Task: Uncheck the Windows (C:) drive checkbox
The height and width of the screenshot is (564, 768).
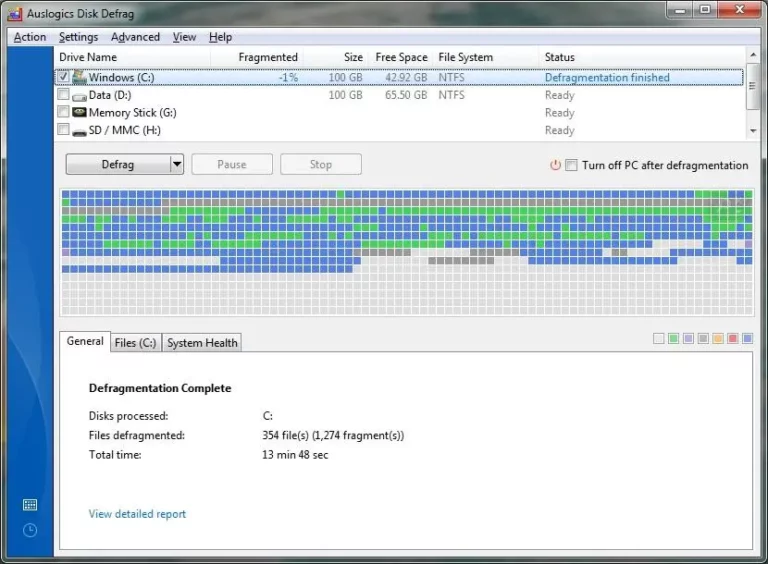Action: [x=63, y=76]
